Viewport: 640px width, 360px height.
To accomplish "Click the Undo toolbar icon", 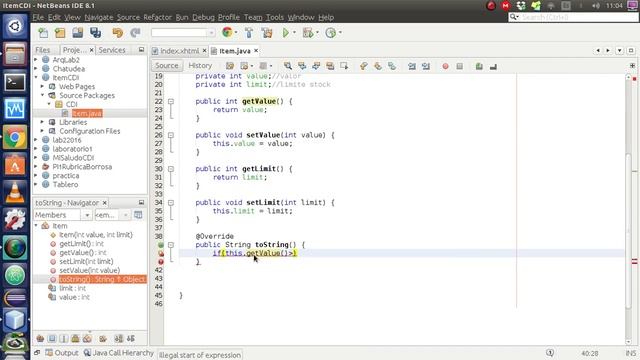I will (x=118, y=33).
